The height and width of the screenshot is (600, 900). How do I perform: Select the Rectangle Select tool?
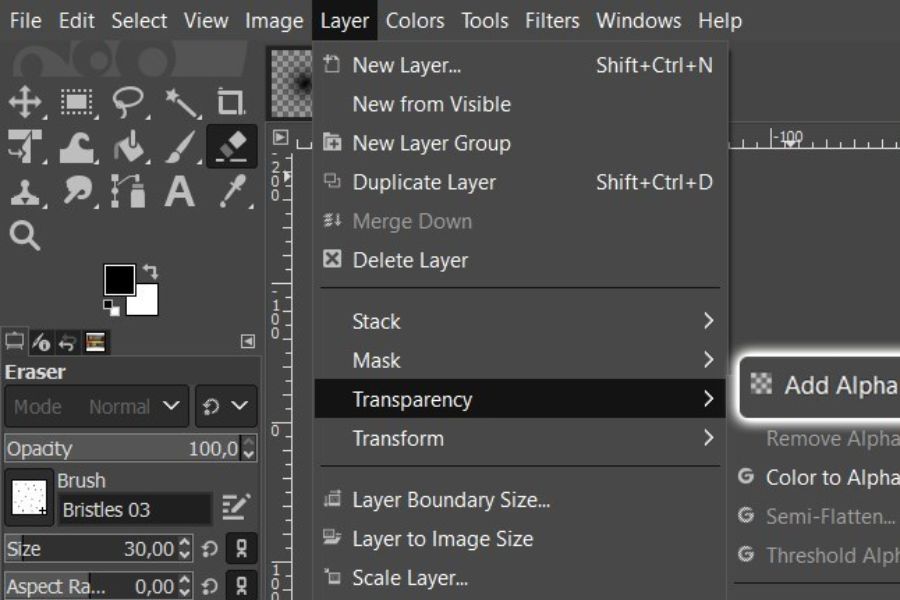point(76,102)
